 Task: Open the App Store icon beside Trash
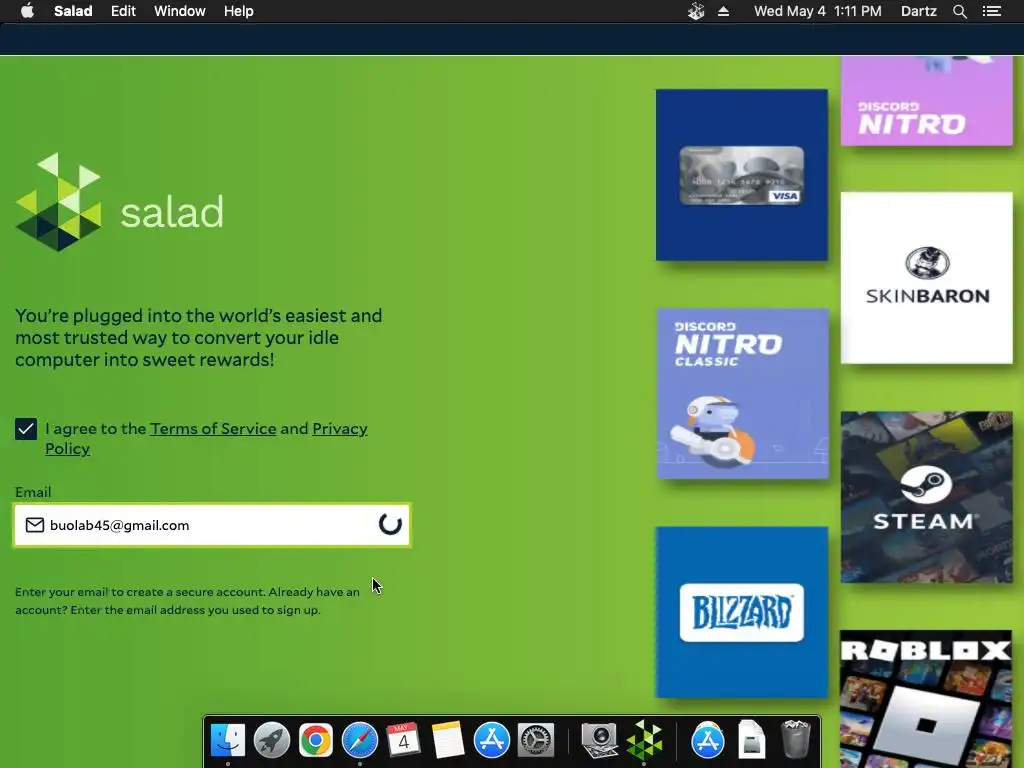pyautogui.click(x=708, y=741)
